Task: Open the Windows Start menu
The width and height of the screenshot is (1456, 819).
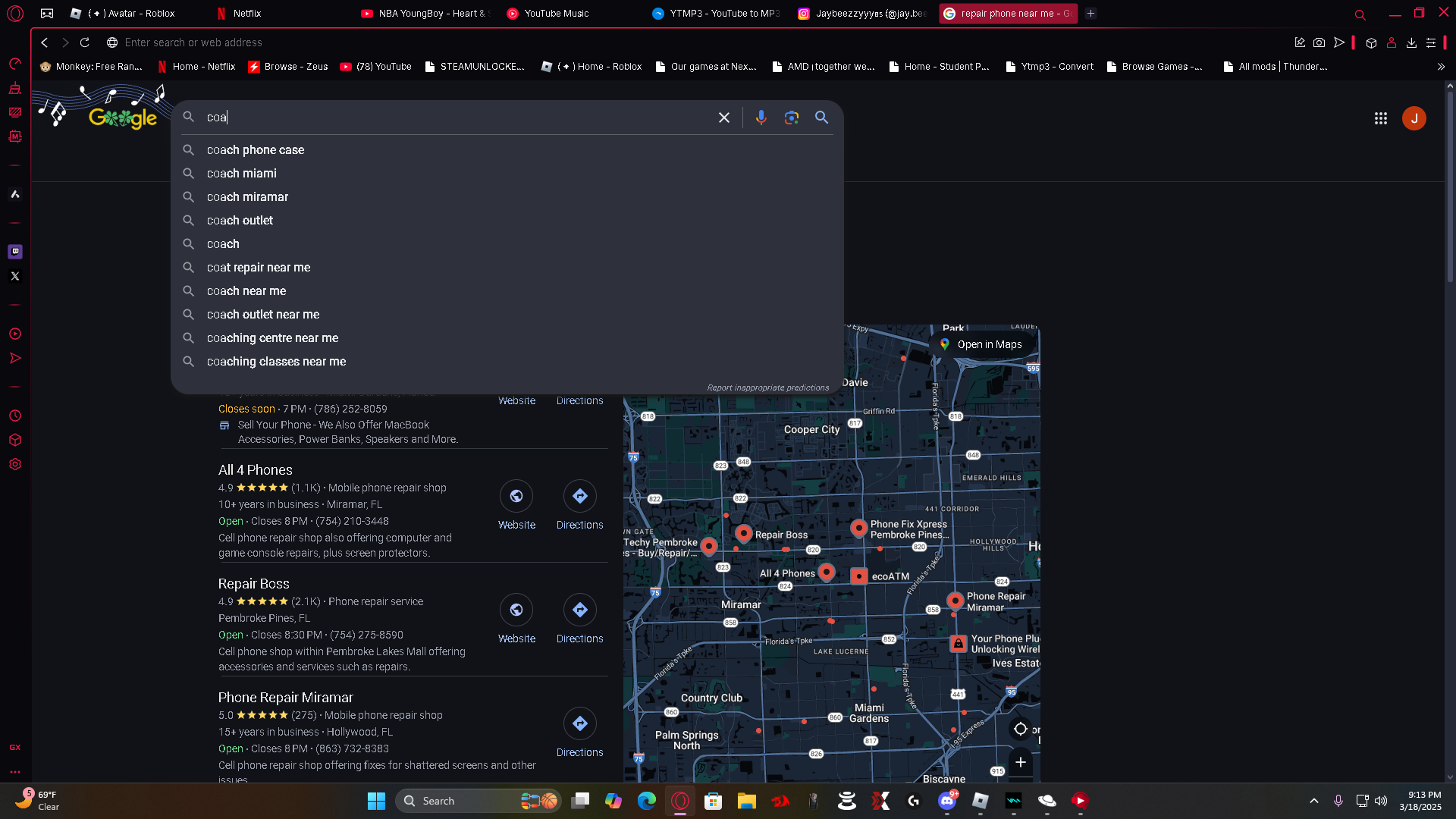Action: coord(376,801)
